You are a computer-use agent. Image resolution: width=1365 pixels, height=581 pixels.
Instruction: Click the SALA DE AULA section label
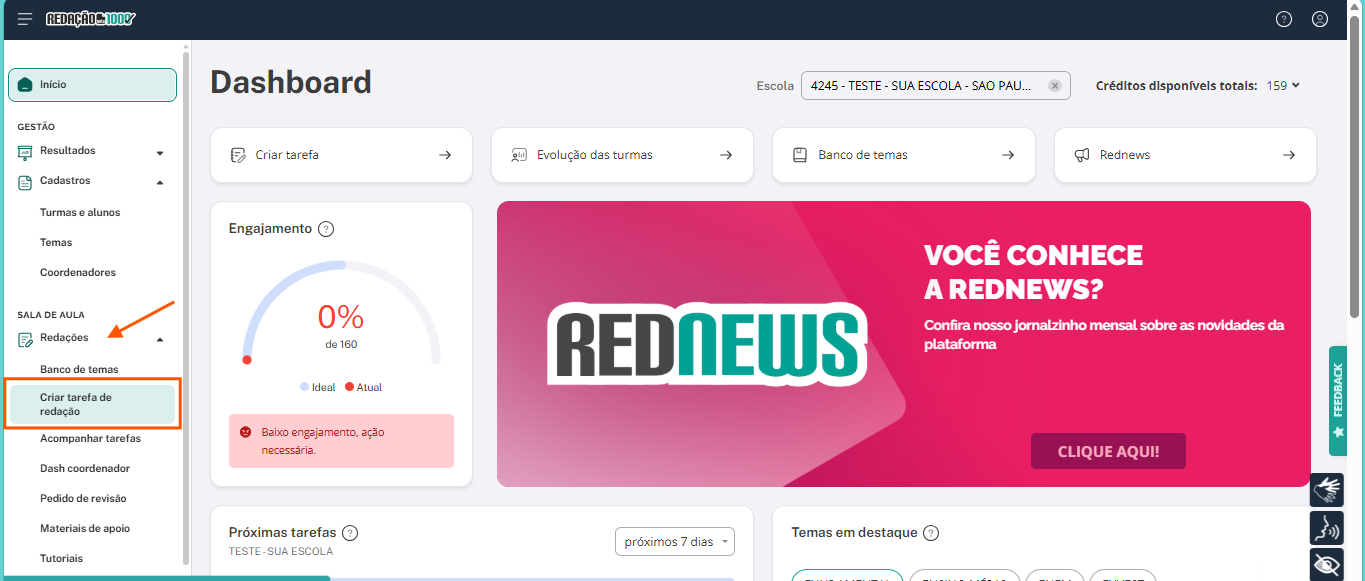pos(51,315)
